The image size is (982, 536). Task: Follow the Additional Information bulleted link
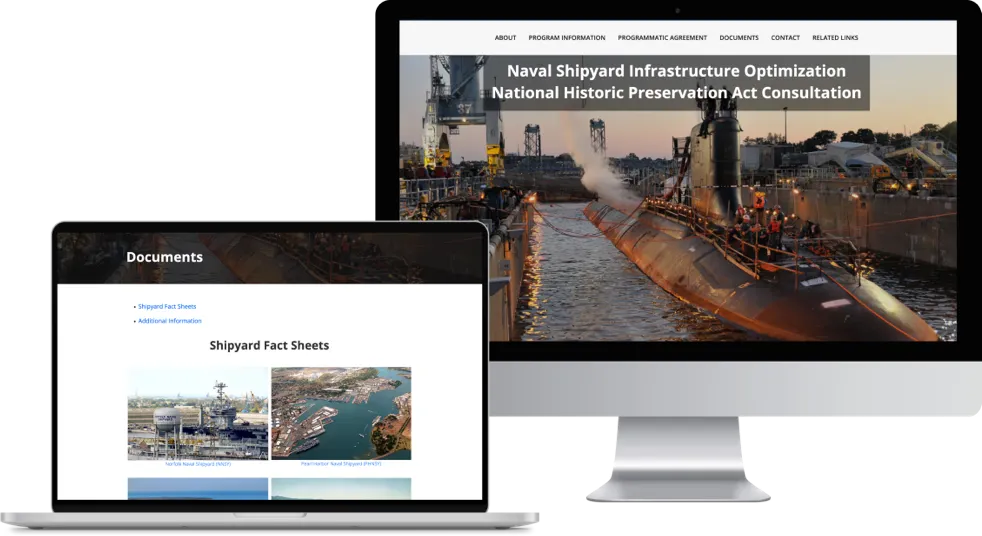[x=169, y=321]
